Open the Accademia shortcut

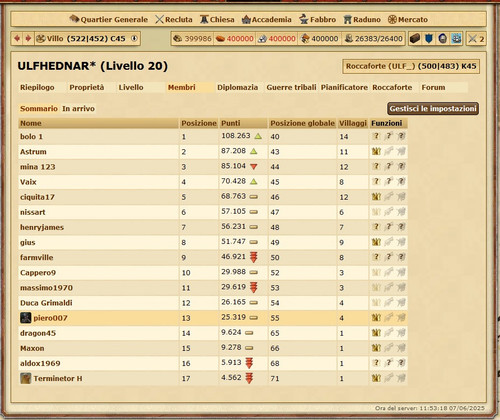pos(267,20)
